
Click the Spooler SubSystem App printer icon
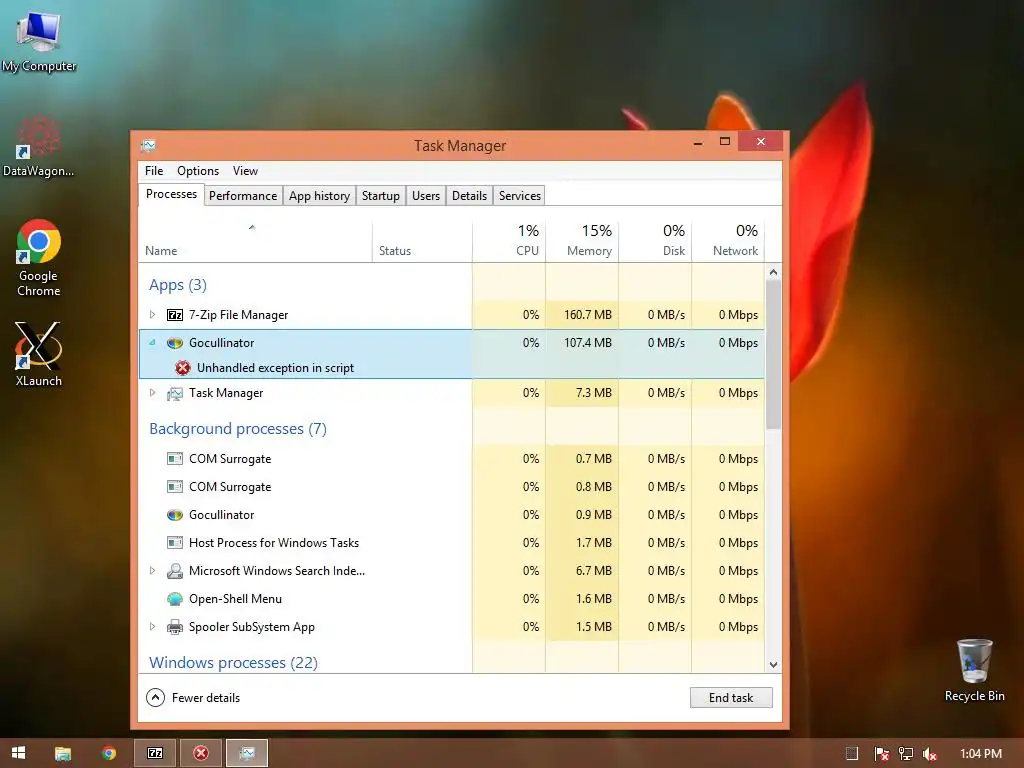point(175,627)
